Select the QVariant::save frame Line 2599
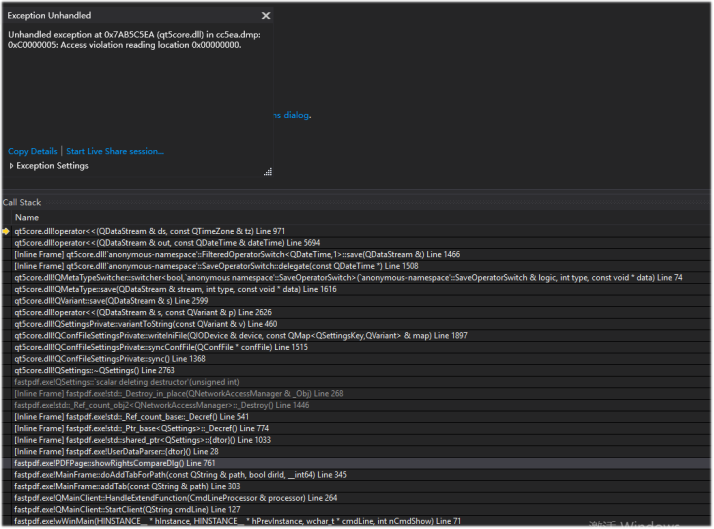Viewport: 714px width, 529px height. [111, 300]
